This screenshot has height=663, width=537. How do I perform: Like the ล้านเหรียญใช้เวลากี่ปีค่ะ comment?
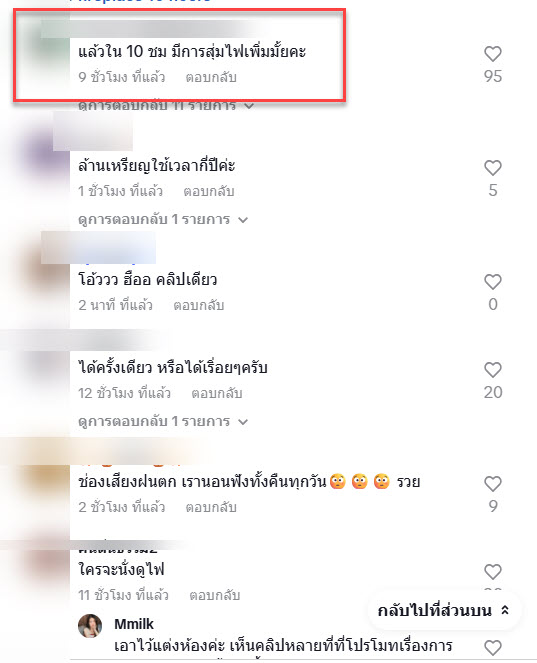493,167
